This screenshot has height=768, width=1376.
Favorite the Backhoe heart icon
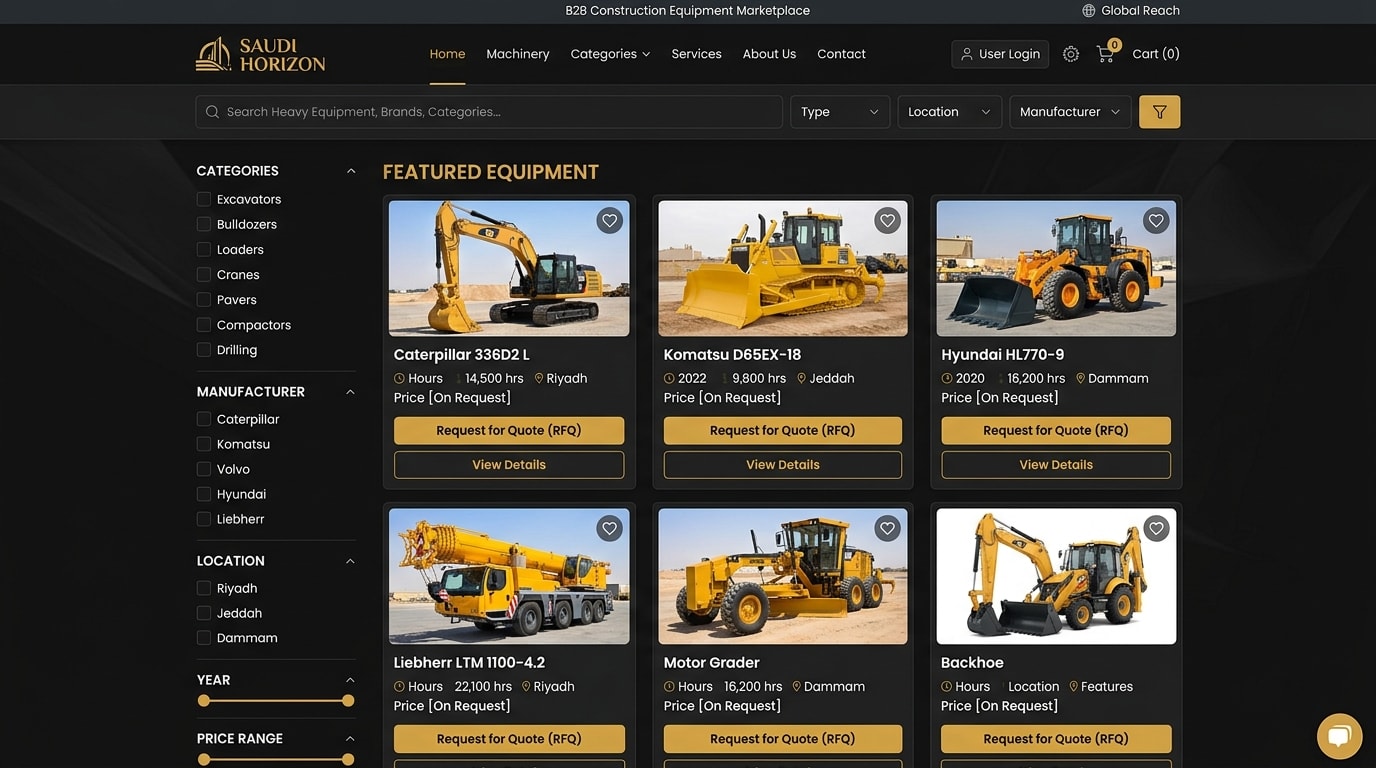pyautogui.click(x=1156, y=529)
